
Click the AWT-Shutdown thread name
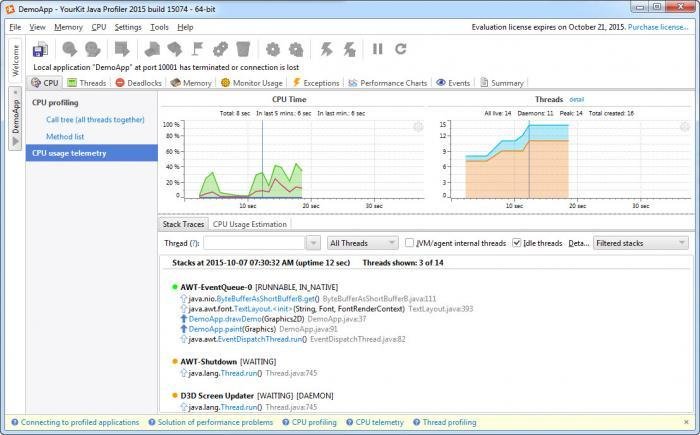point(208,361)
